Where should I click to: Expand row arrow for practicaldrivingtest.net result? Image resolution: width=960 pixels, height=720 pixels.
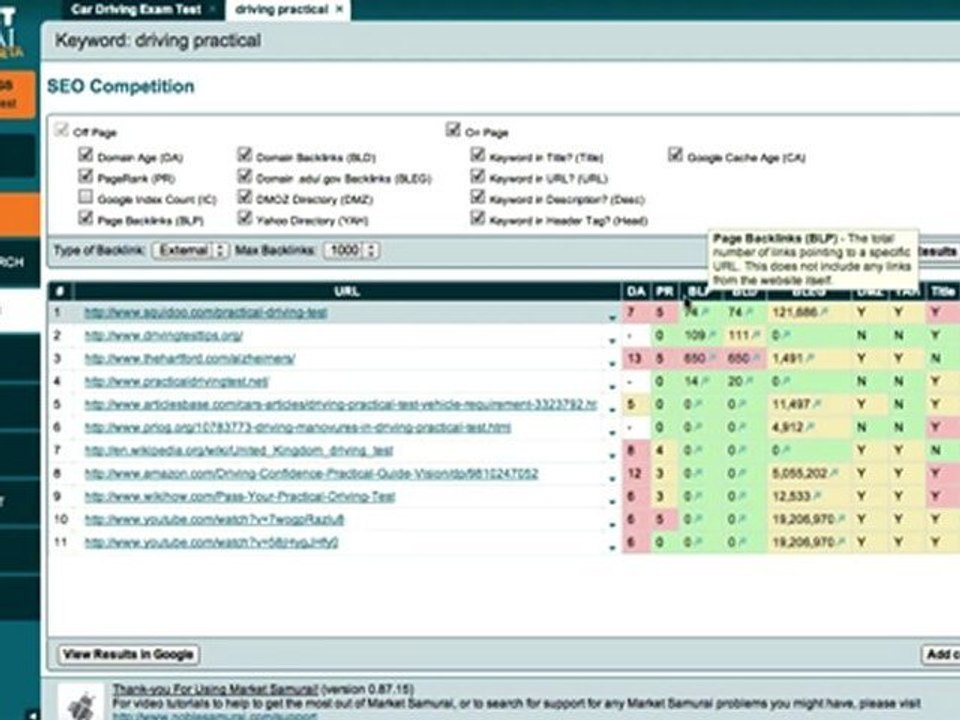tap(612, 386)
